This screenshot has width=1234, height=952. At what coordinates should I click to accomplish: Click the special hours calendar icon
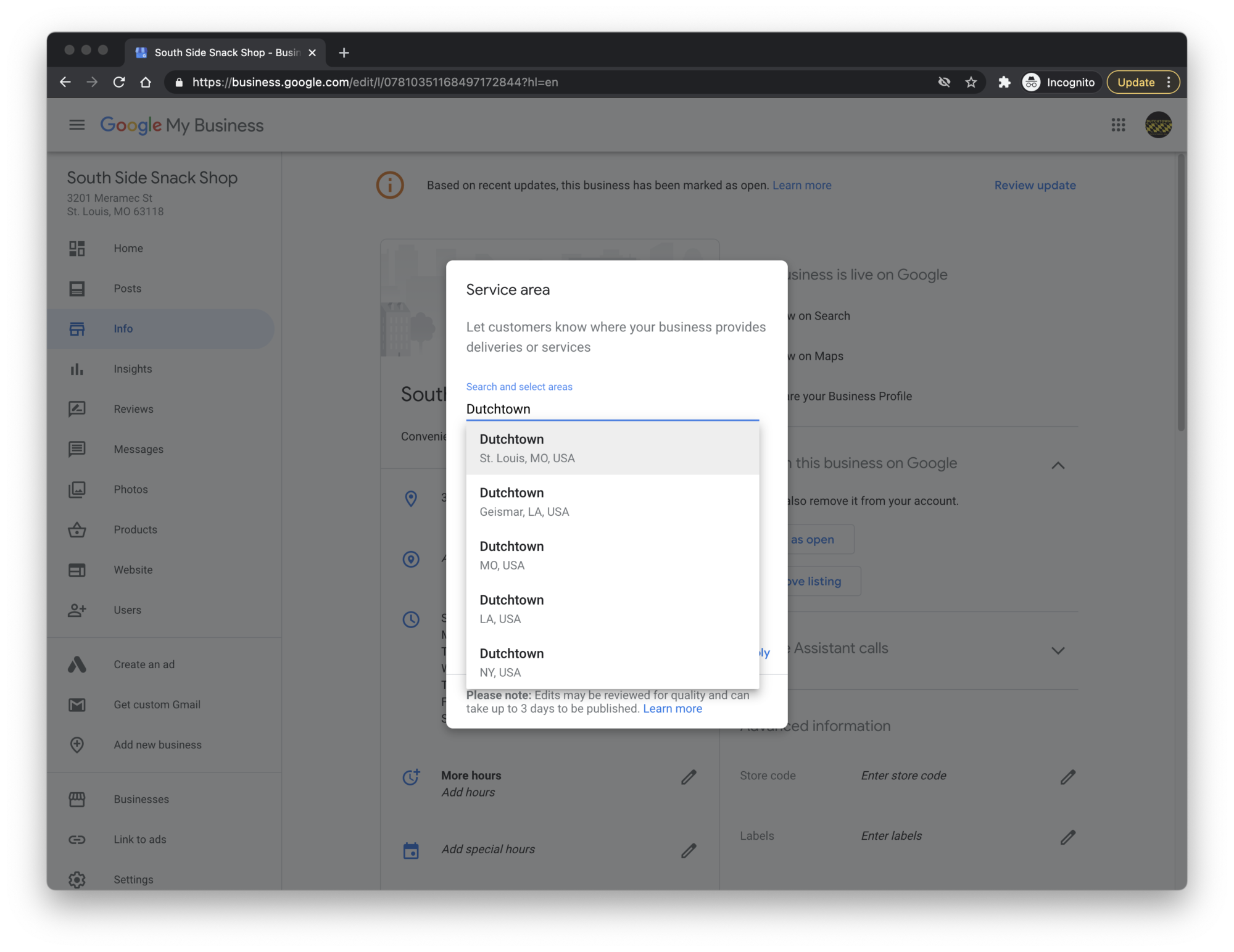pyautogui.click(x=411, y=850)
